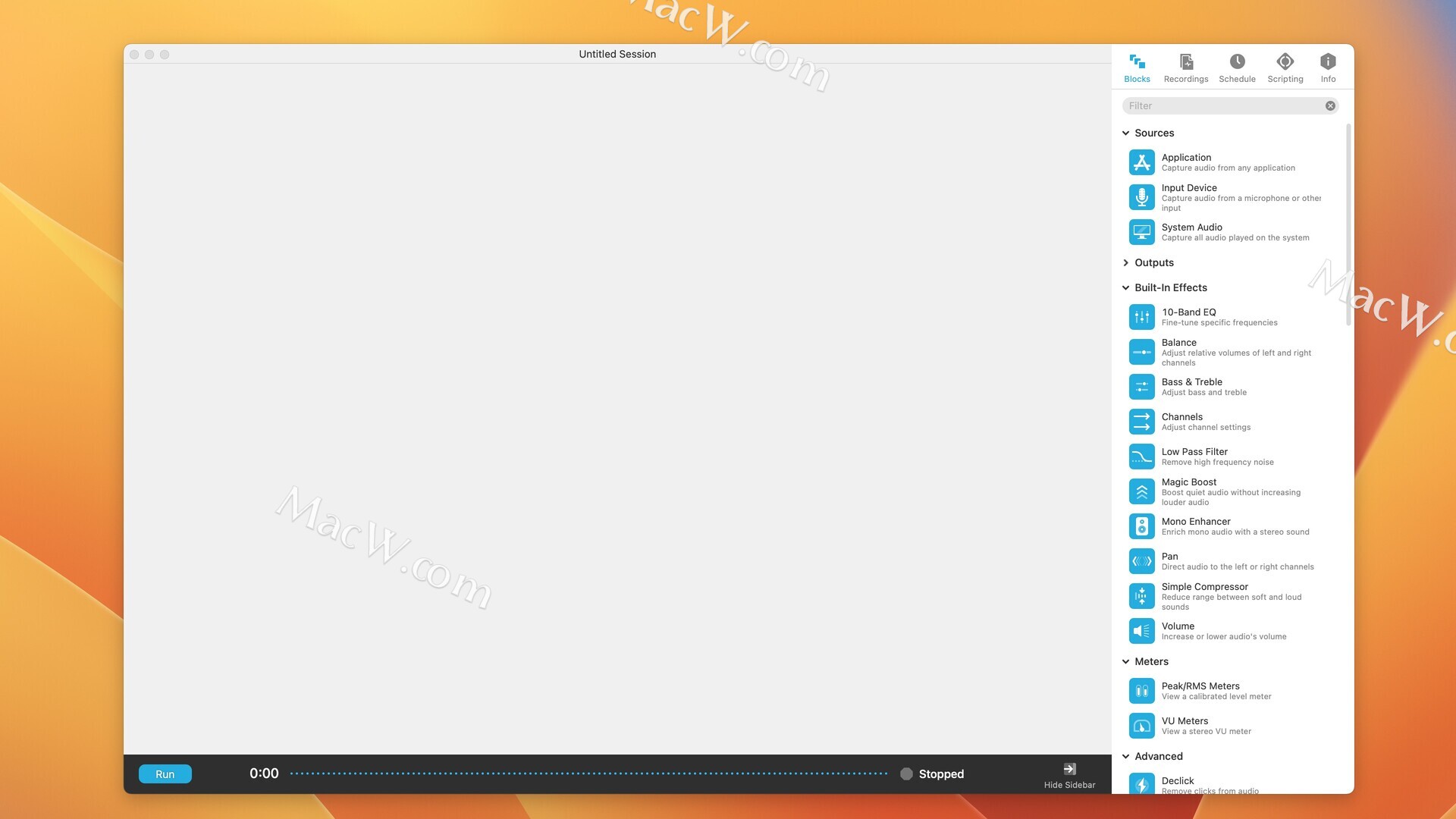Click the '10-Band EQ' title text
1456x819 pixels.
(1188, 312)
